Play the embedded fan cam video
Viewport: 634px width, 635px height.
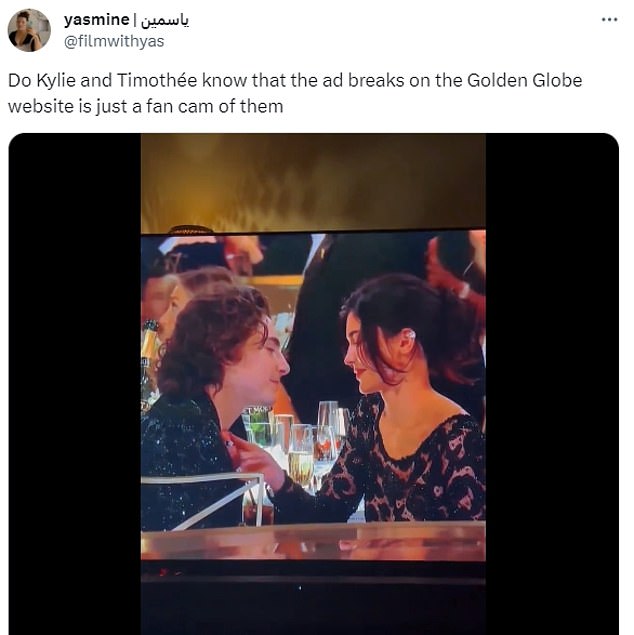[313, 384]
